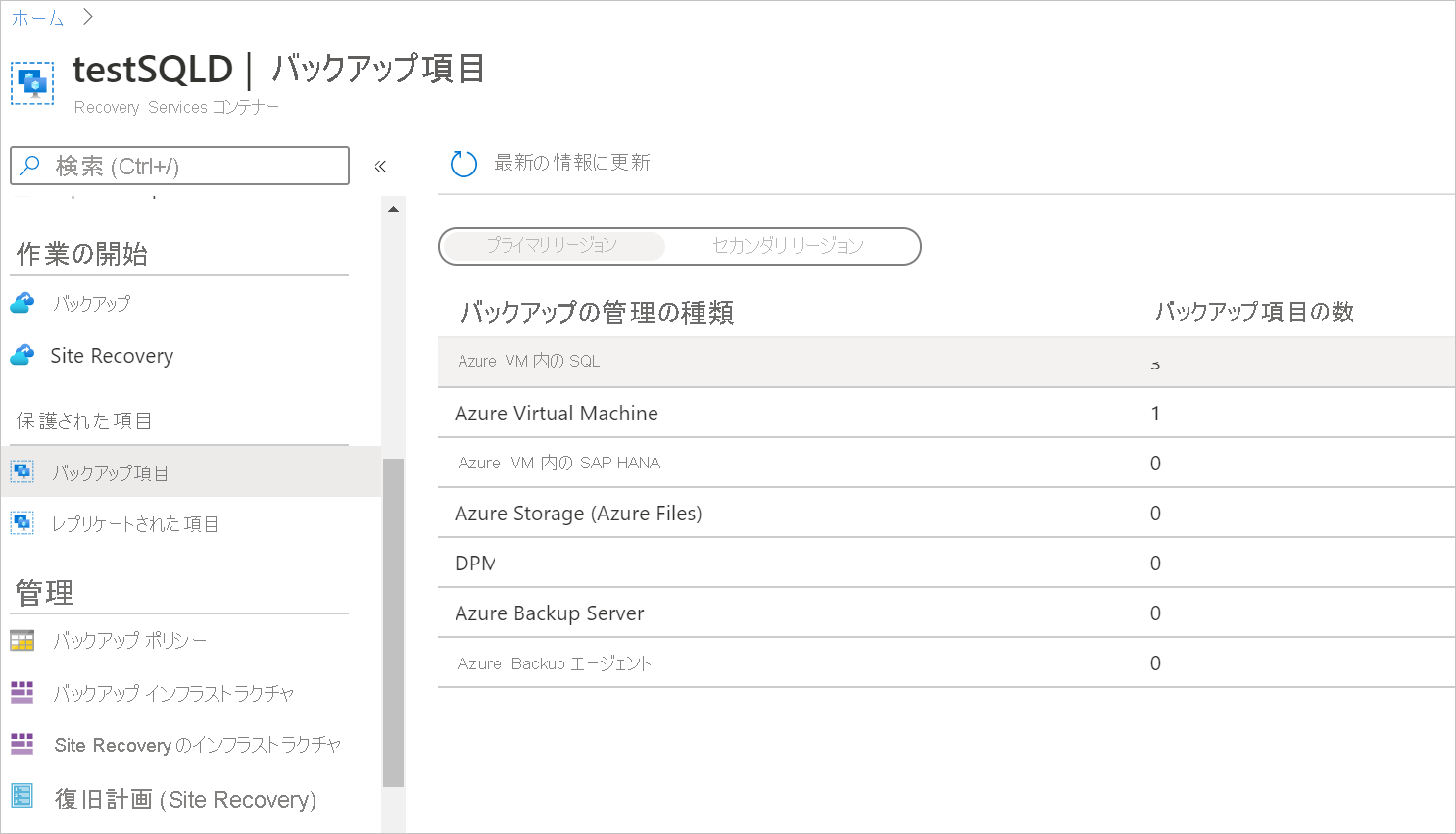The width and height of the screenshot is (1456, 834).
Task: Switch to セカンダリ リージョン toggle option
Action: pos(789,246)
